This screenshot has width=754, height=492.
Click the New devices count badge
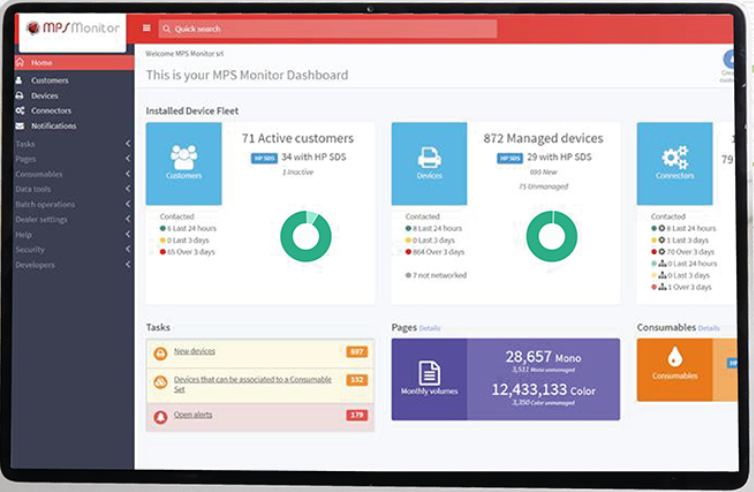357,352
